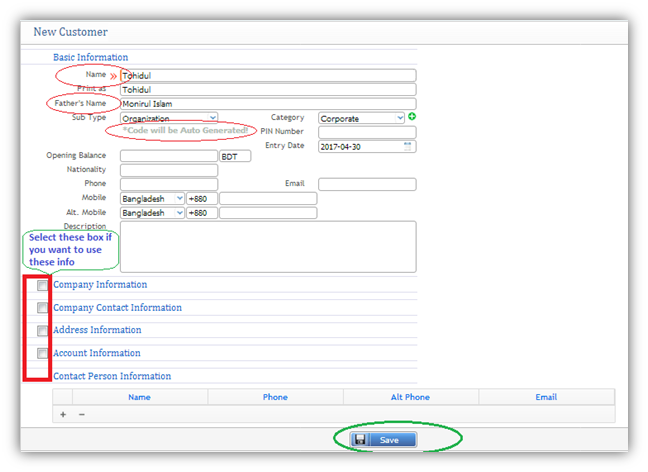
Task: Open the Entry Date calendar picker icon
Action: [408, 146]
